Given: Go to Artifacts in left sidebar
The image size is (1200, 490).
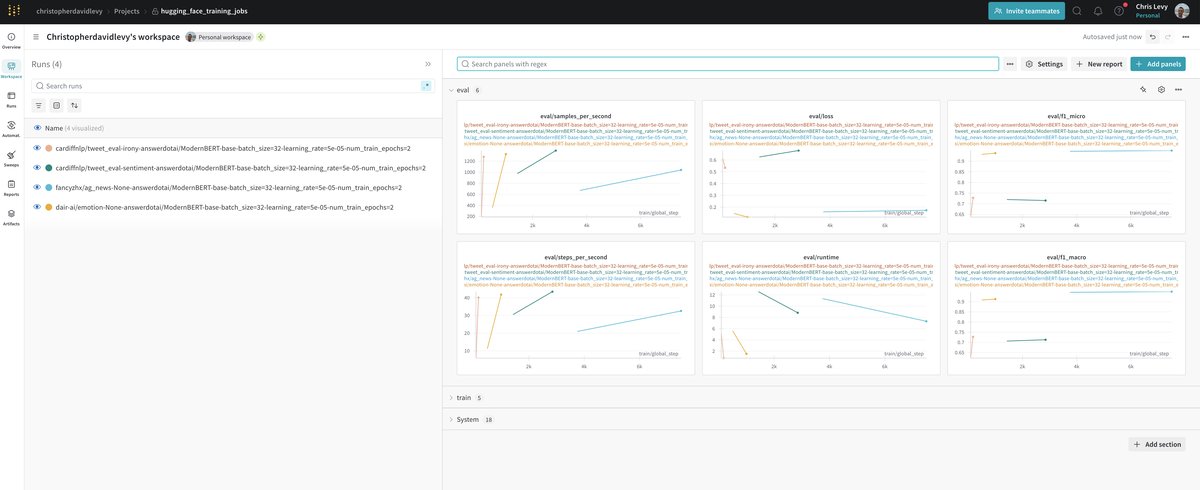Looking at the screenshot, I should pyautogui.click(x=11, y=214).
